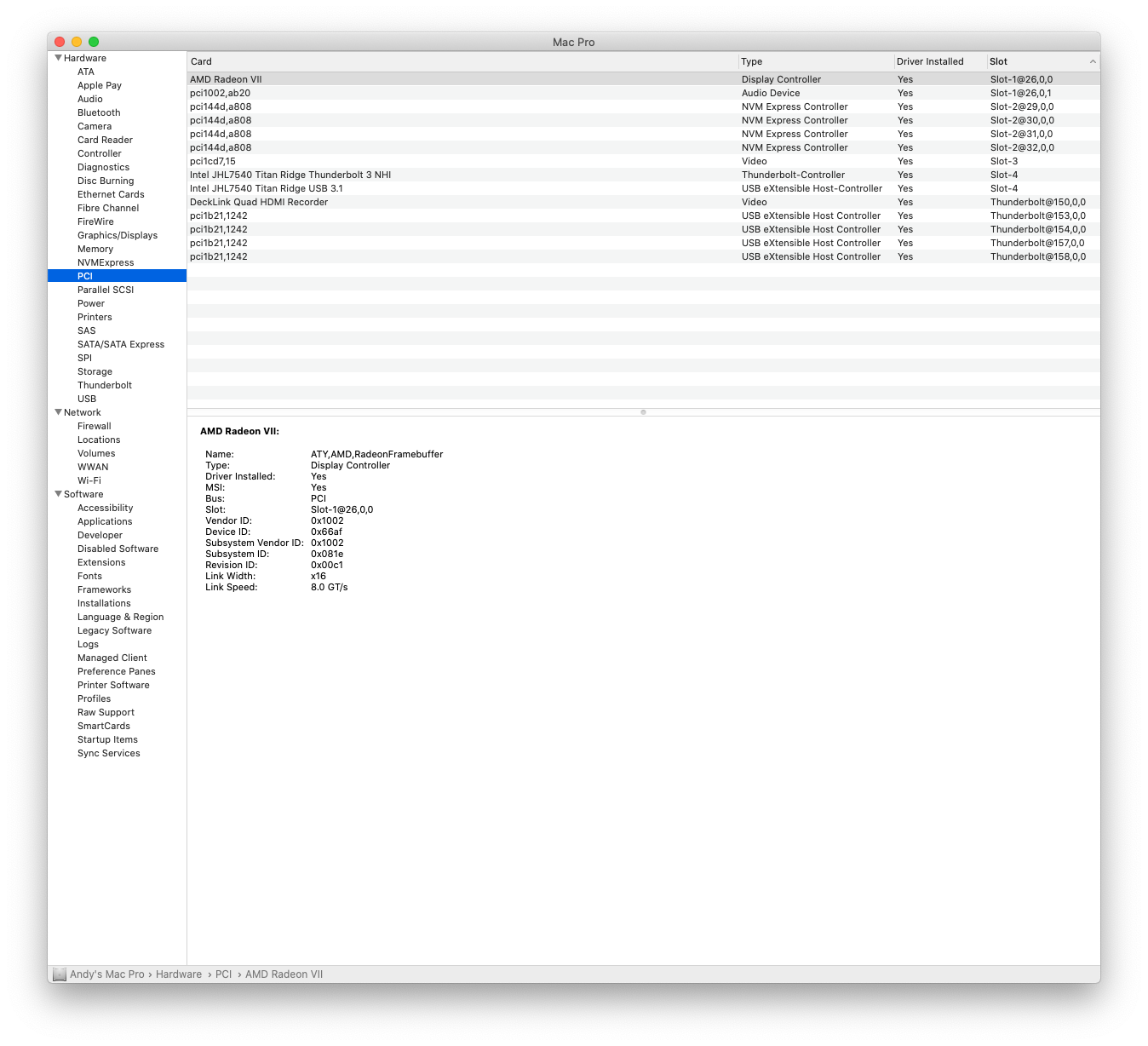
Task: Open Extensions under Software
Action: [101, 562]
